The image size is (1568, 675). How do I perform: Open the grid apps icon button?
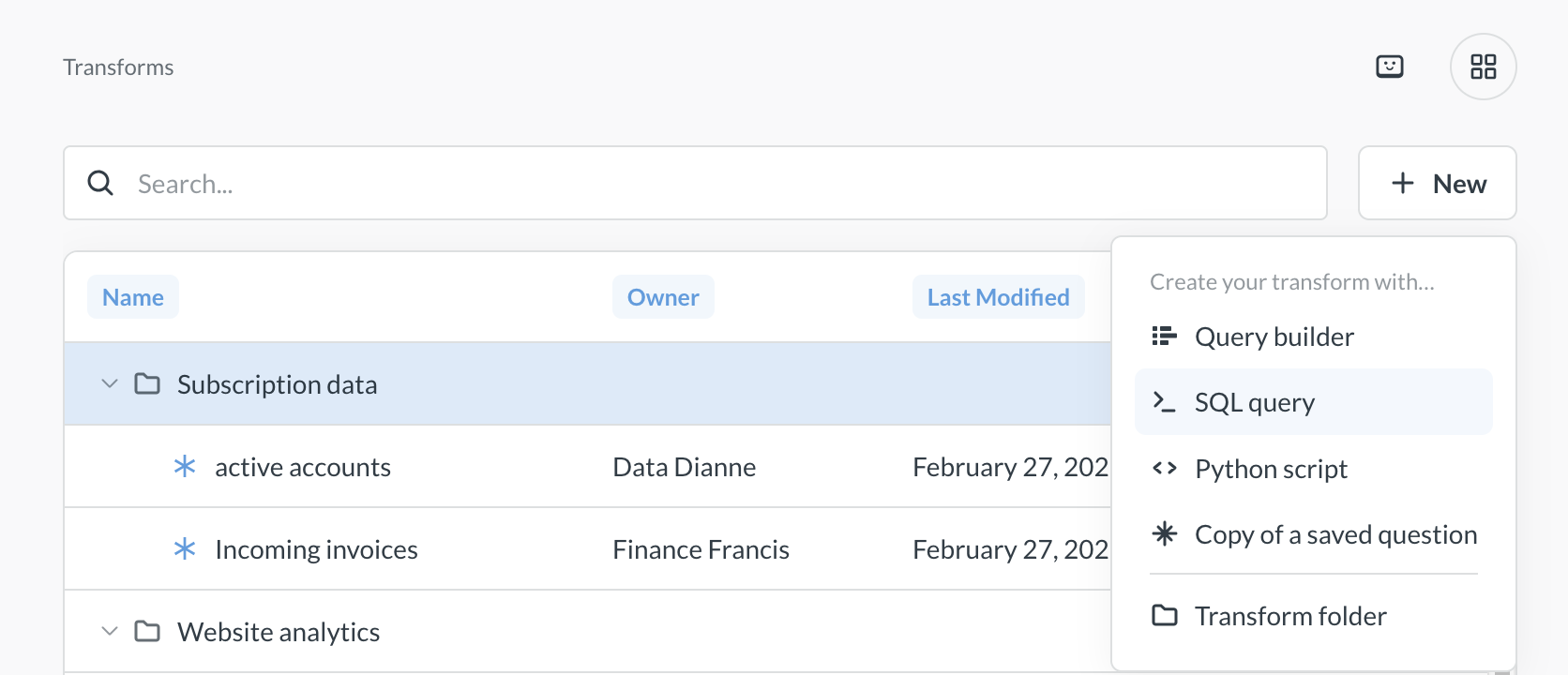coord(1483,67)
